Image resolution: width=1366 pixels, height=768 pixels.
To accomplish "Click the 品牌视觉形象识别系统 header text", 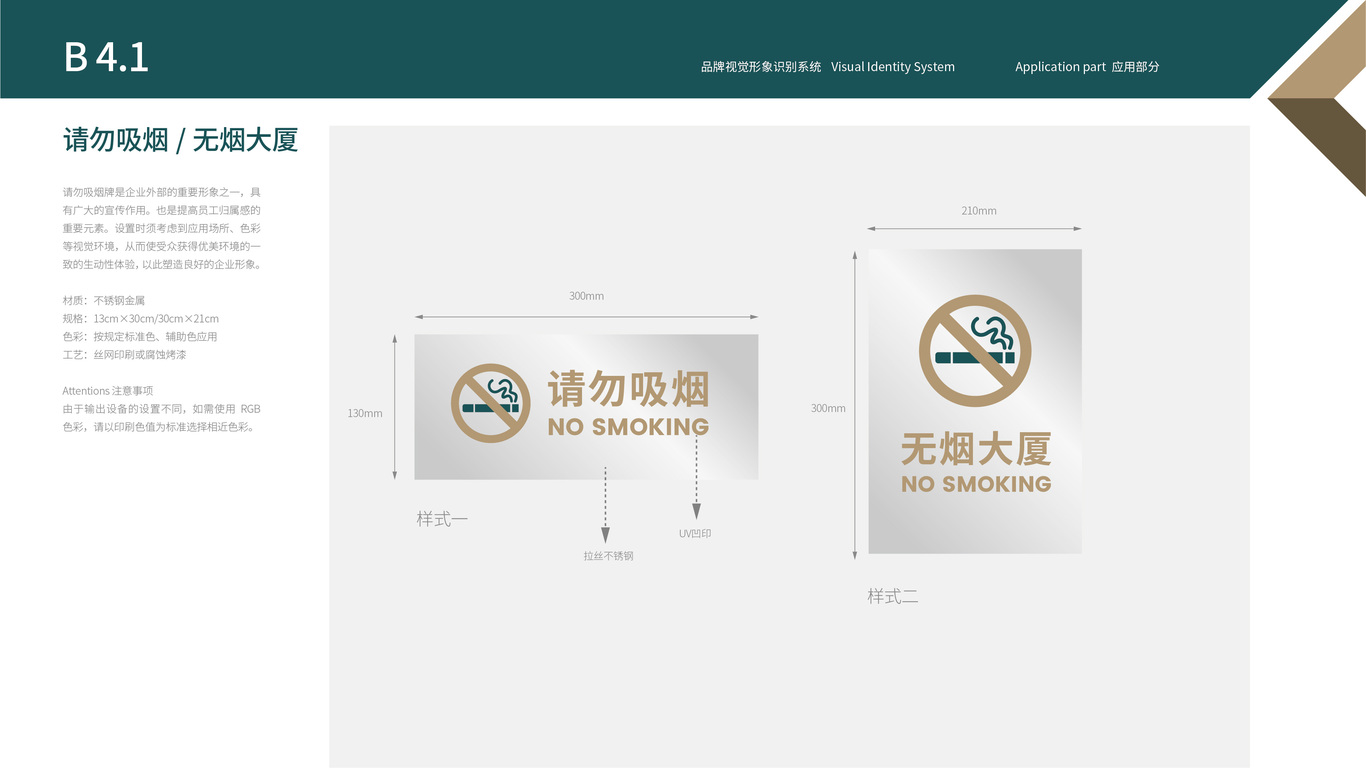I will click(761, 67).
